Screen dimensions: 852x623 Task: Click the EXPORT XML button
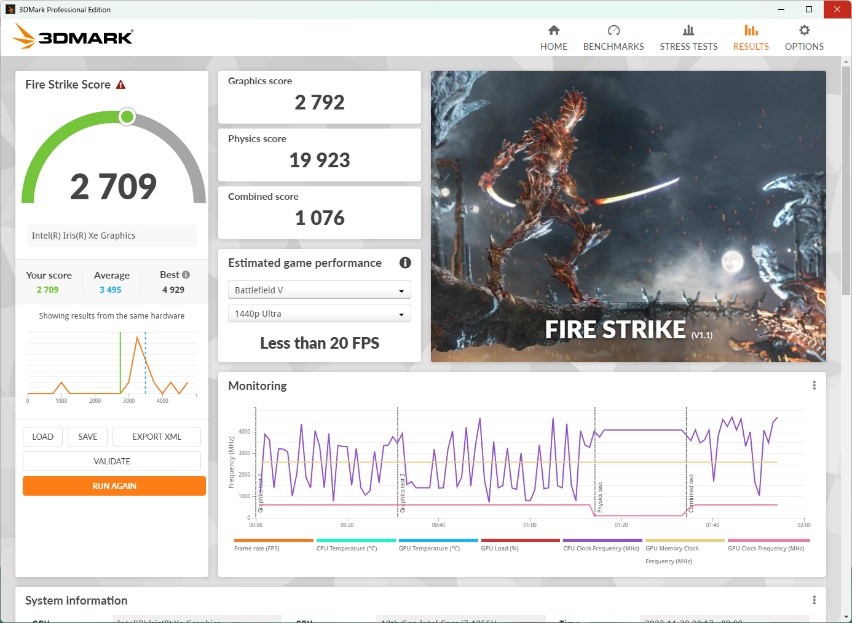coord(156,437)
